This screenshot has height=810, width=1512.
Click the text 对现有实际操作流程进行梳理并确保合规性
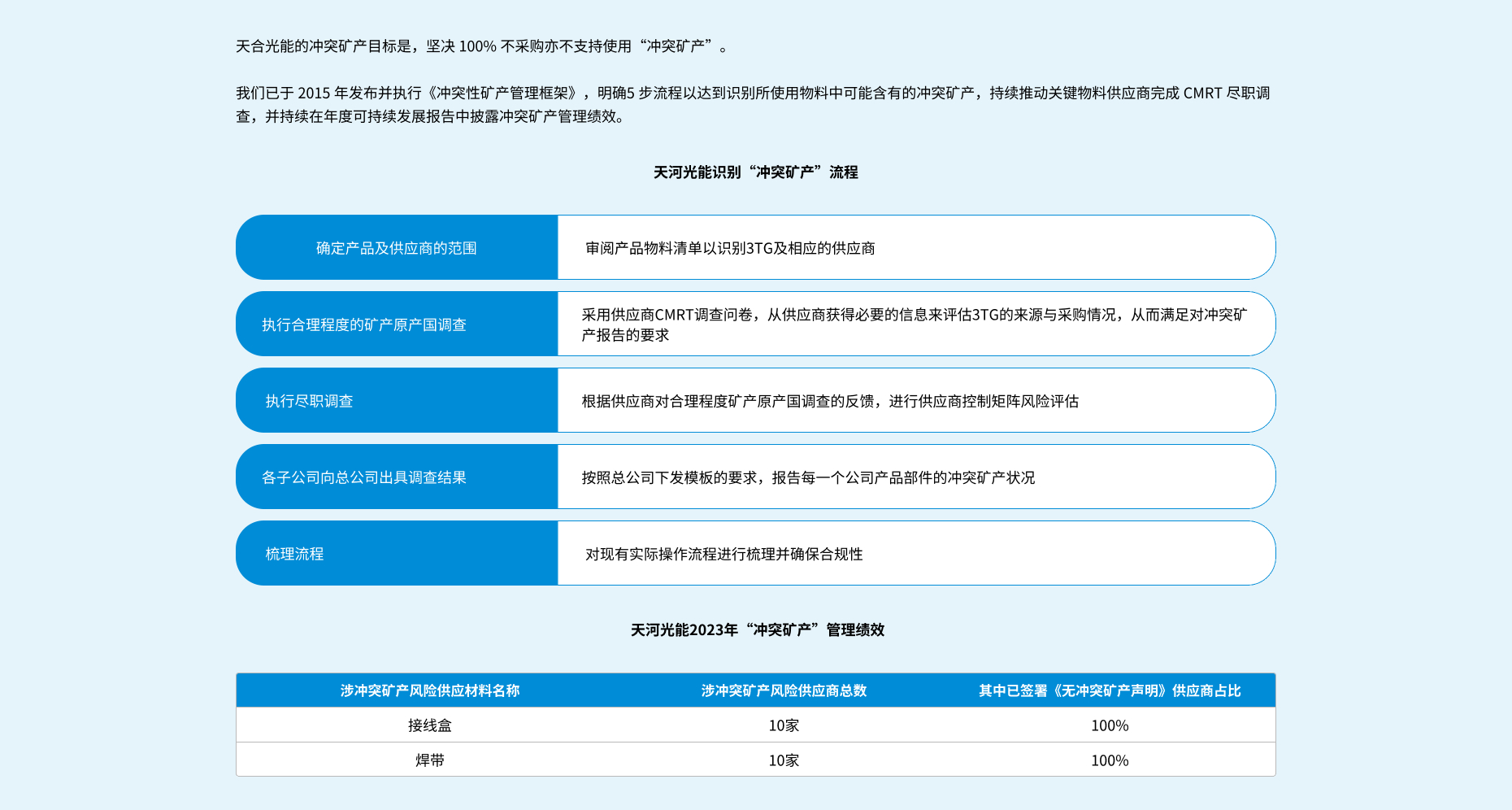click(723, 554)
